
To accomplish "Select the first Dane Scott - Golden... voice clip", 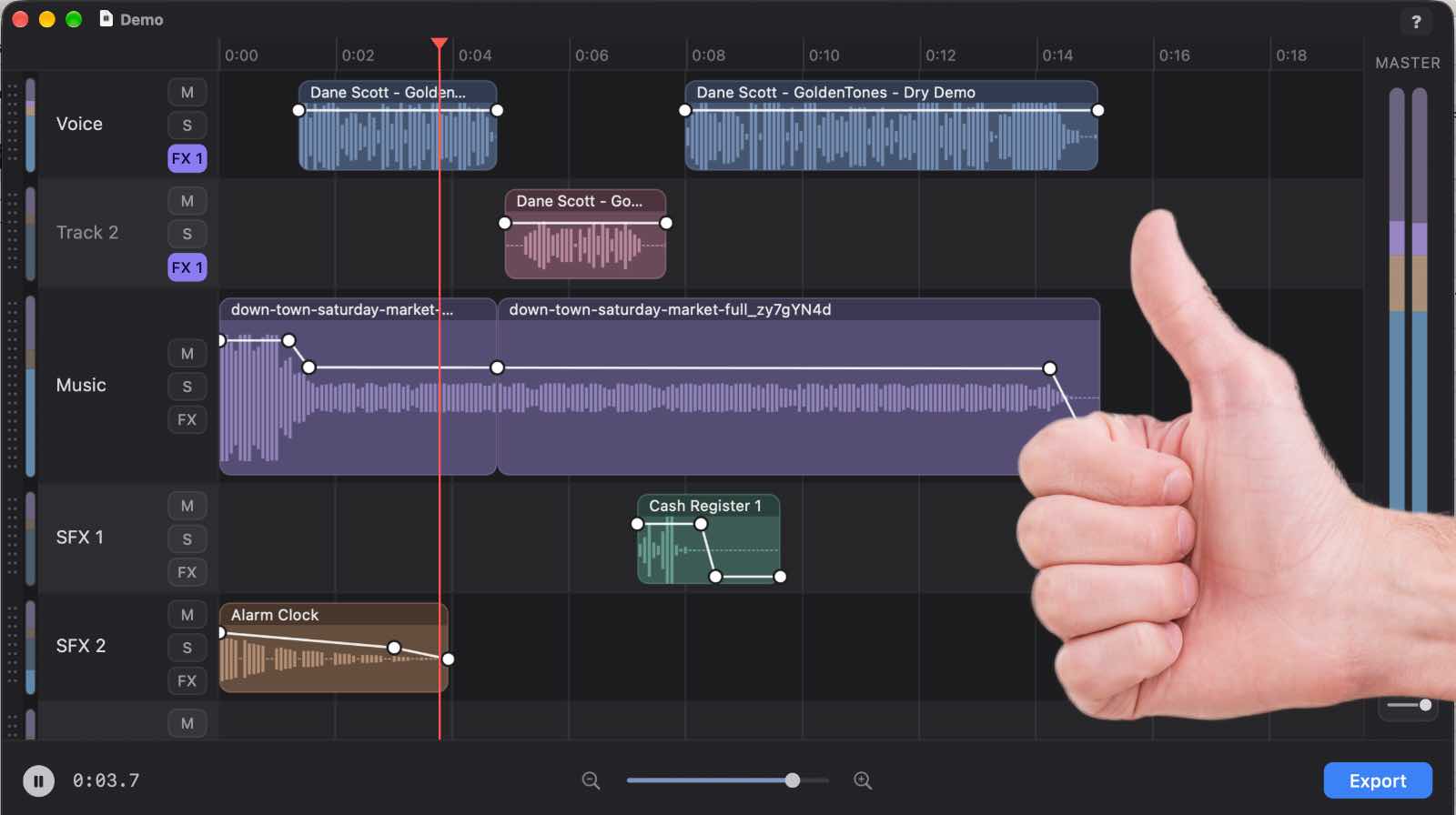I will 398,126.
